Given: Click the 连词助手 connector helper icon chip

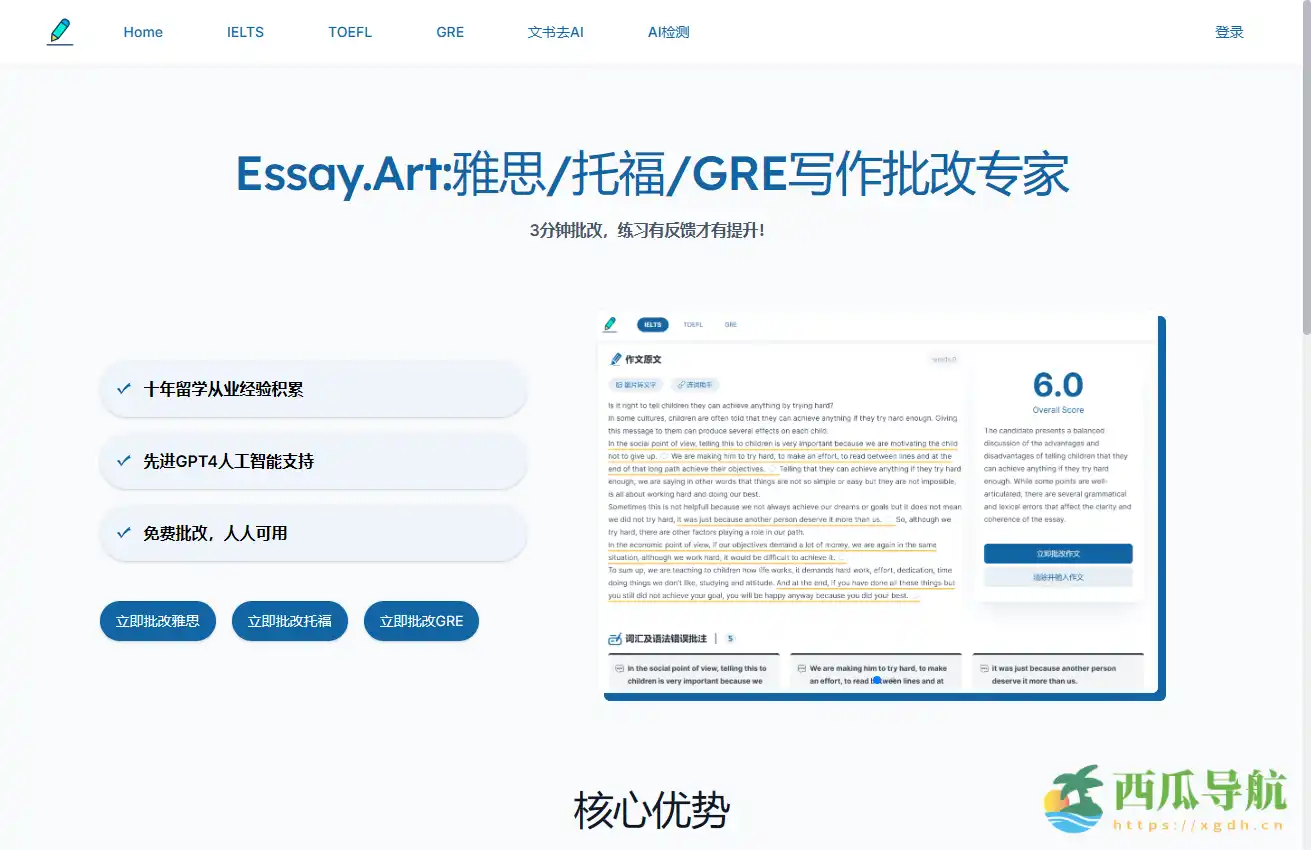Looking at the screenshot, I should pyautogui.click(x=683, y=384).
